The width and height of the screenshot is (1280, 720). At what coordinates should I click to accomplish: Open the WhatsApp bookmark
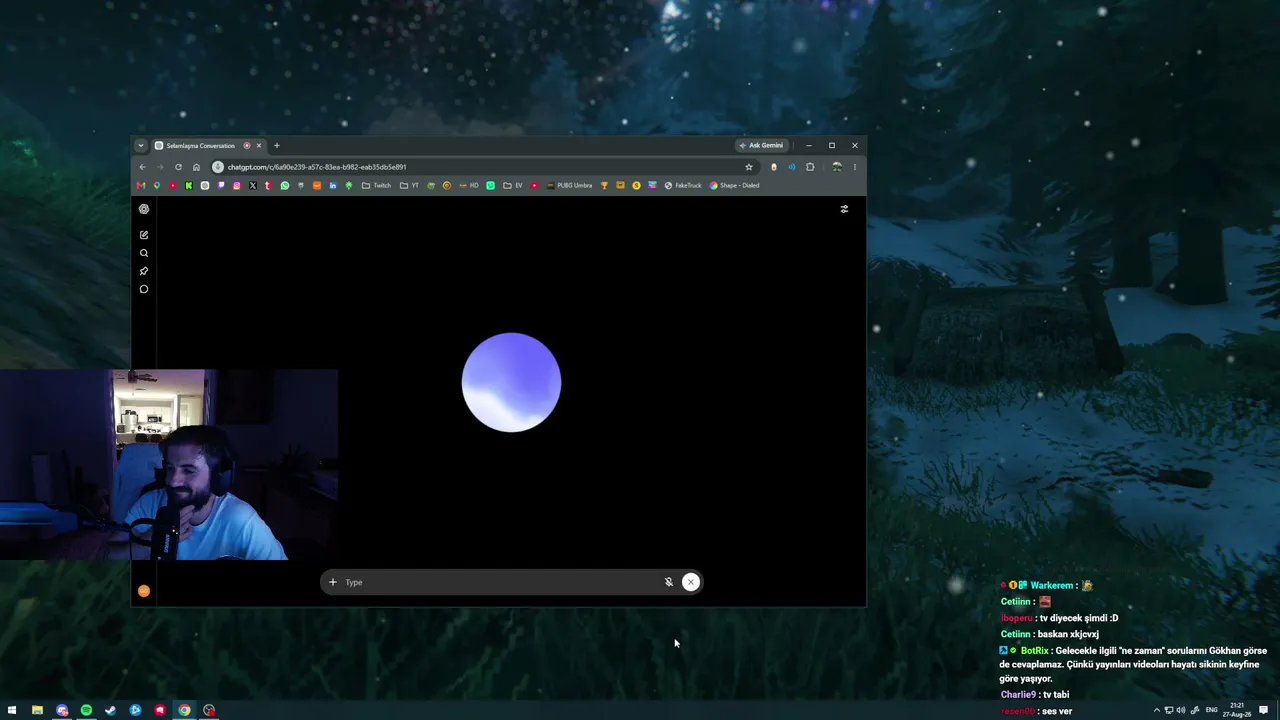(285, 186)
